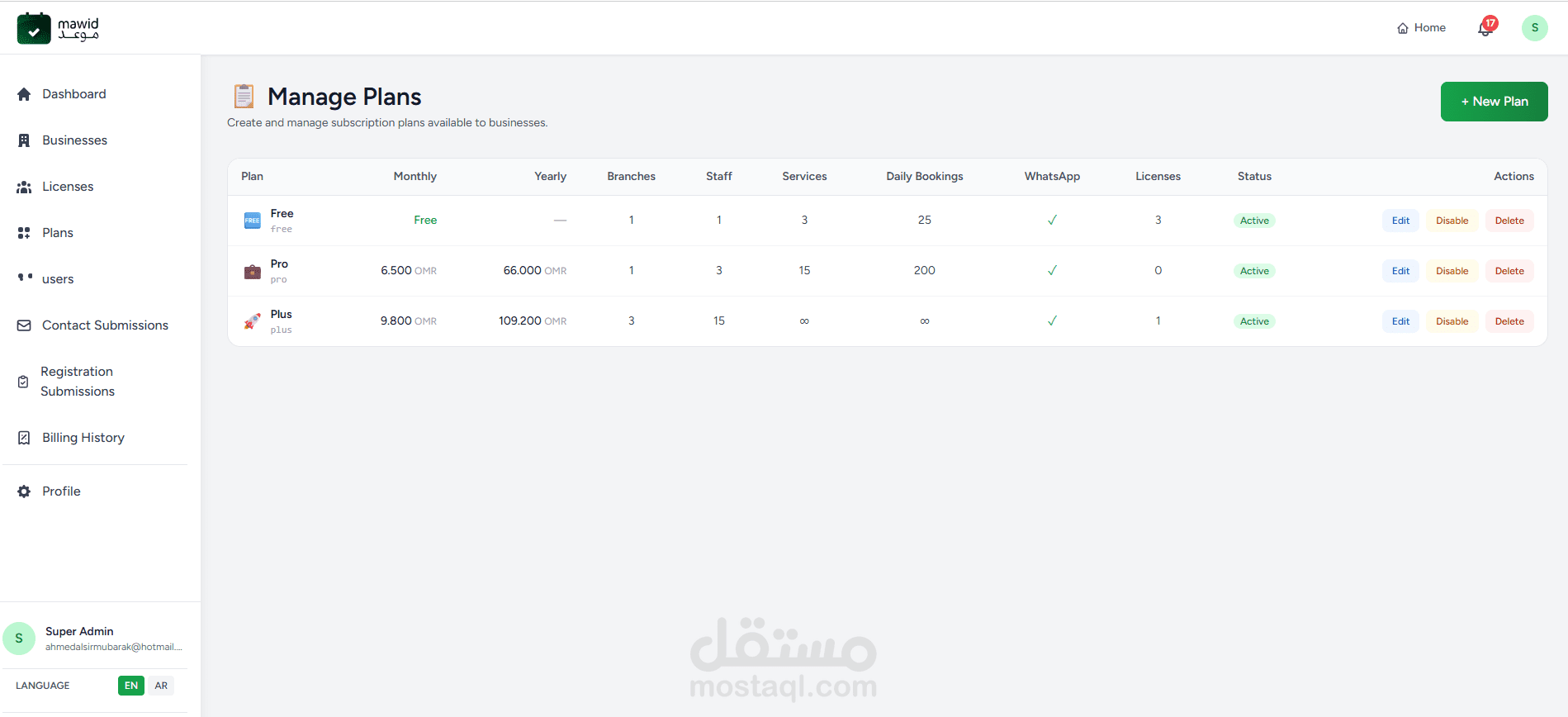The width and height of the screenshot is (1568, 717).
Task: Delete the Free plan
Action: coord(1509,221)
